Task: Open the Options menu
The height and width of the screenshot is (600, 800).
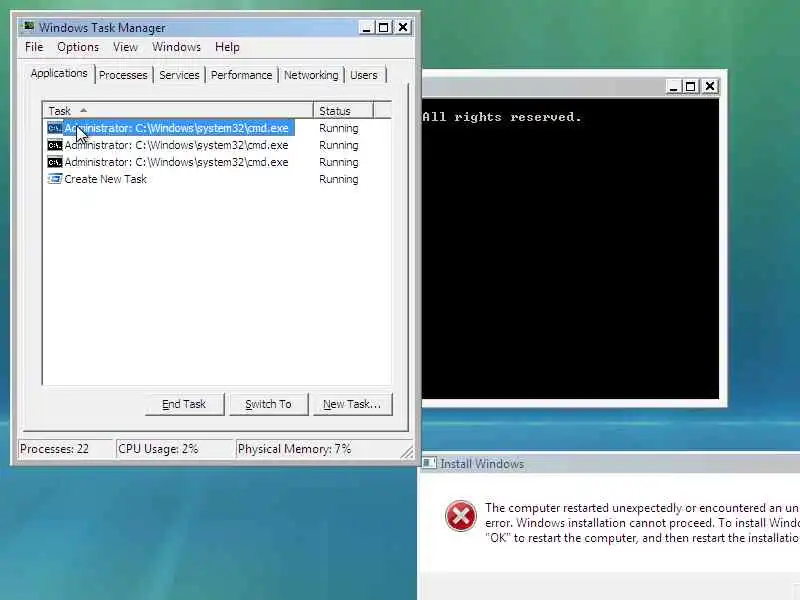Action: 78,47
